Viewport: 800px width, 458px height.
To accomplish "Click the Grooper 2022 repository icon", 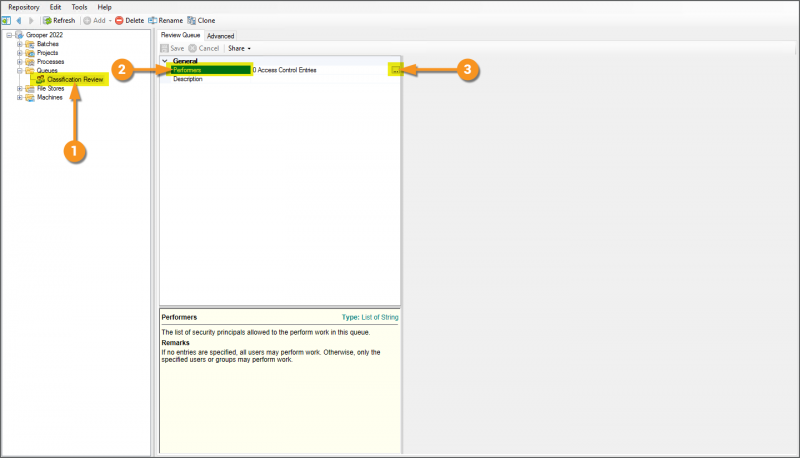I will click(x=19, y=35).
